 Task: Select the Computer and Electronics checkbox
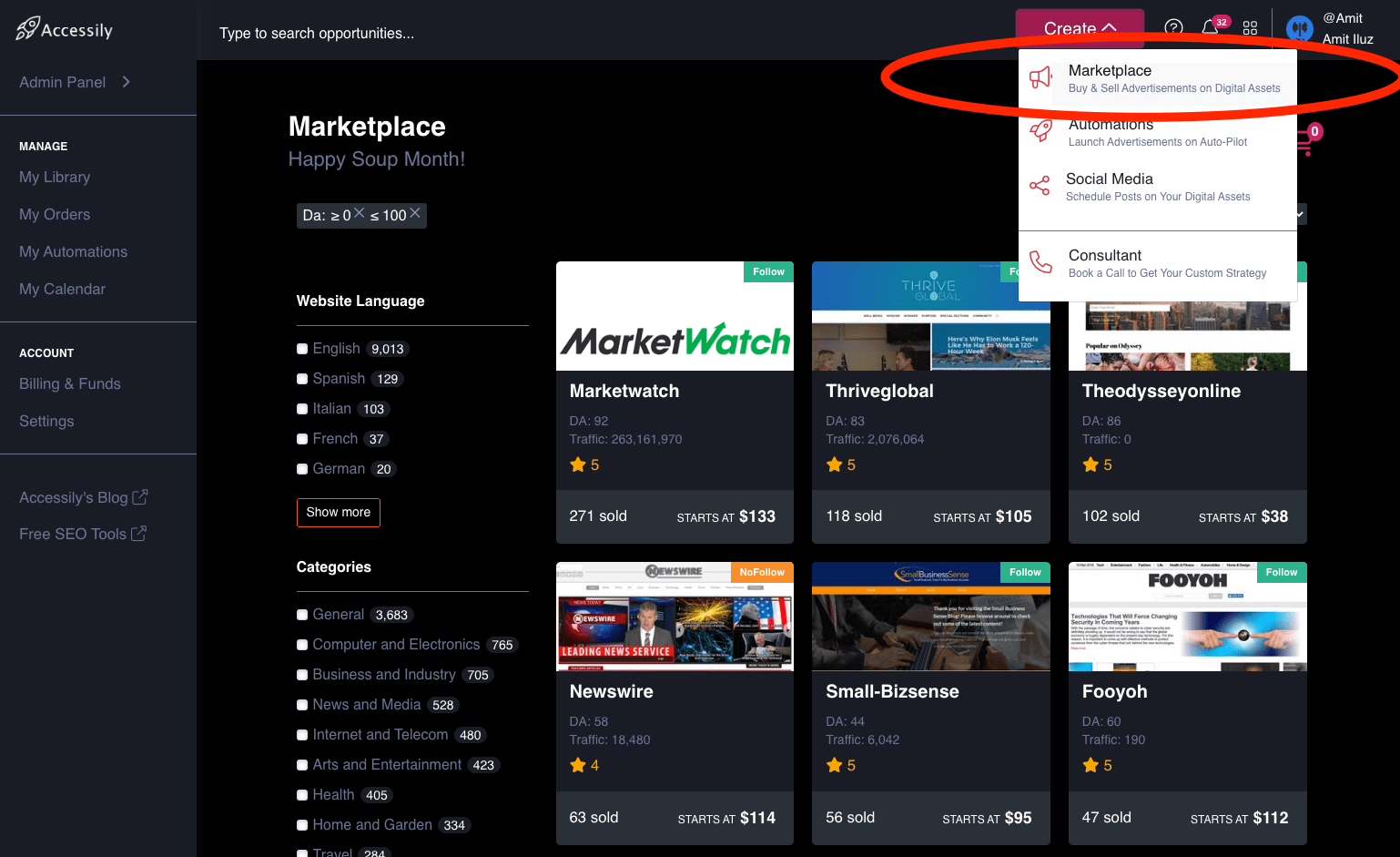301,644
